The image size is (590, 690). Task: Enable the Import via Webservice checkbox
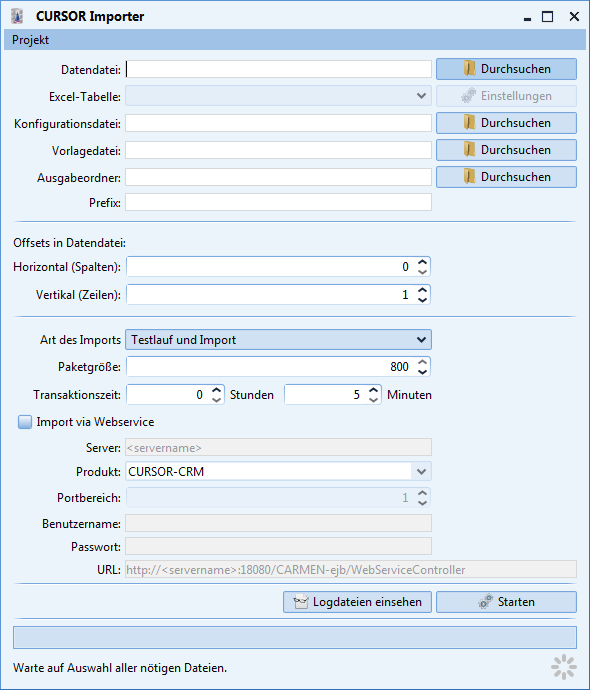(25, 422)
